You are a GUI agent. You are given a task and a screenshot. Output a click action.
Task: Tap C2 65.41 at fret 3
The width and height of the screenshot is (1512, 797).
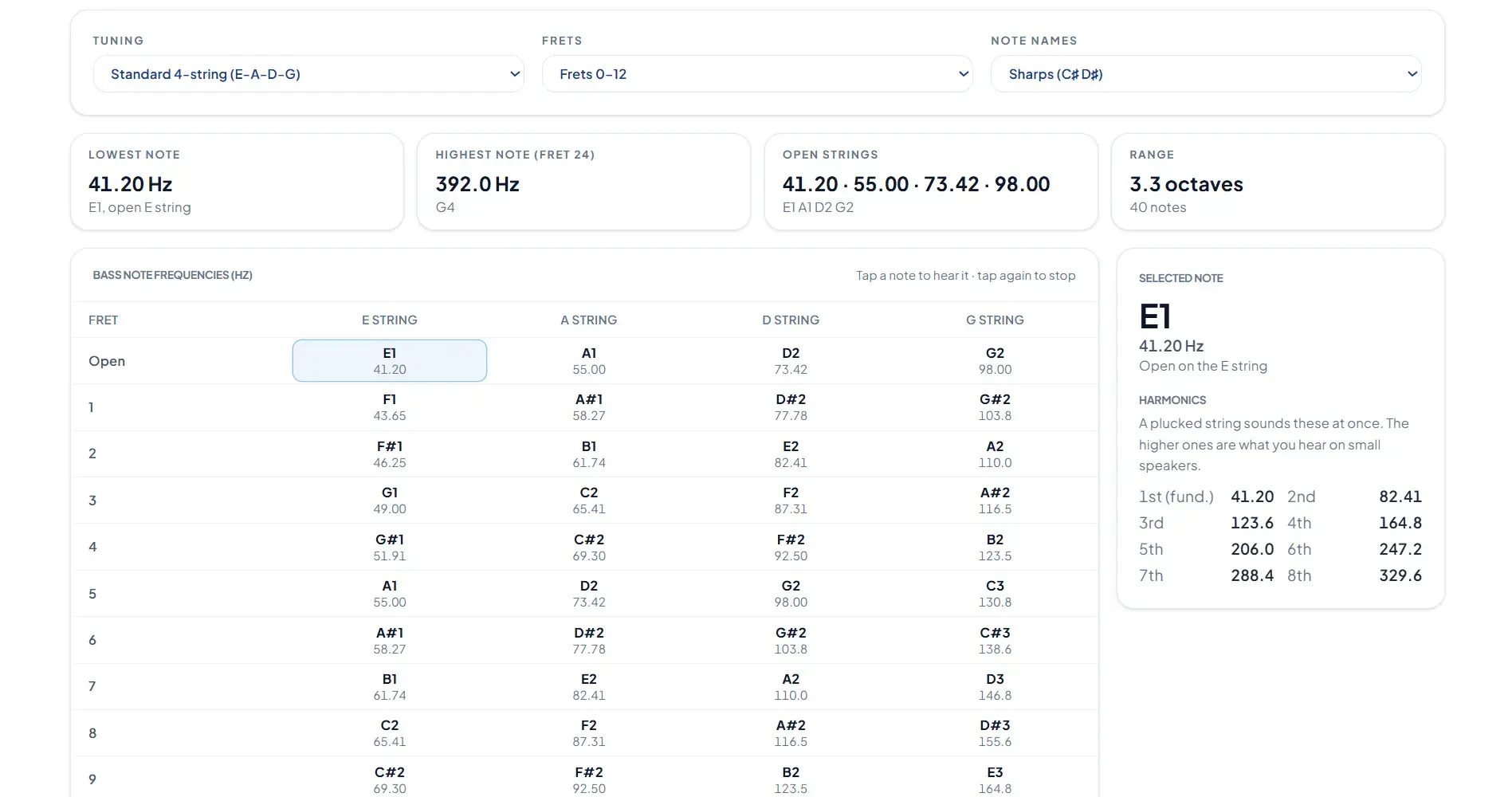coord(589,501)
